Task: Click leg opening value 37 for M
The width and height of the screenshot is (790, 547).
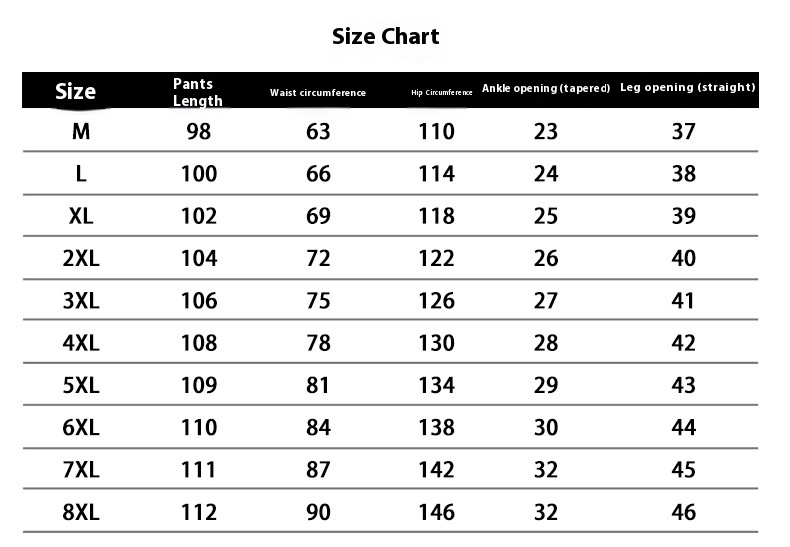Action: click(x=684, y=131)
